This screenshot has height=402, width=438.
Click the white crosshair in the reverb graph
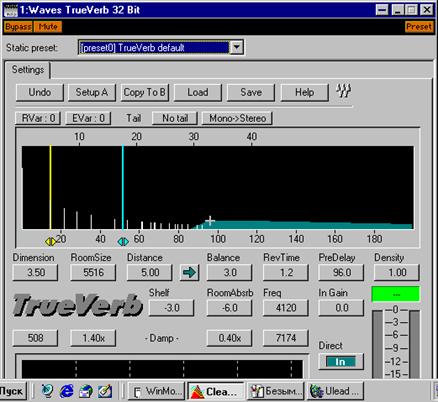click(x=210, y=221)
